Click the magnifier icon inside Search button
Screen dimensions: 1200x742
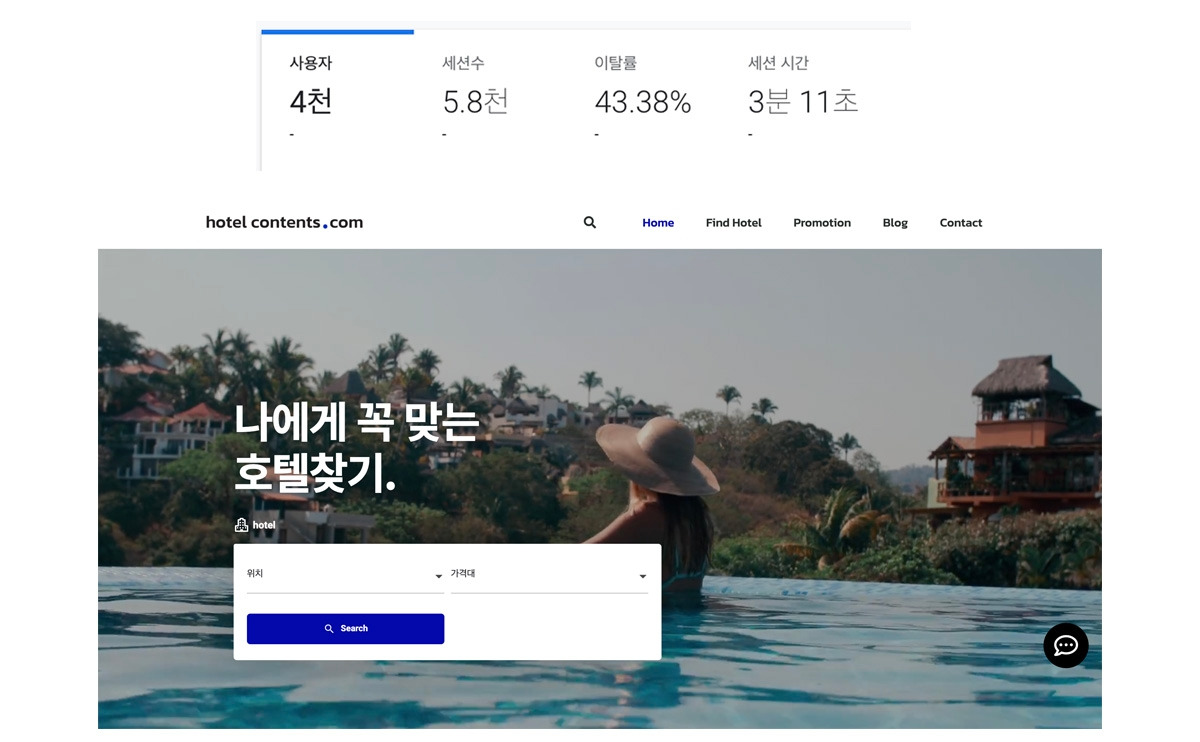(x=329, y=629)
